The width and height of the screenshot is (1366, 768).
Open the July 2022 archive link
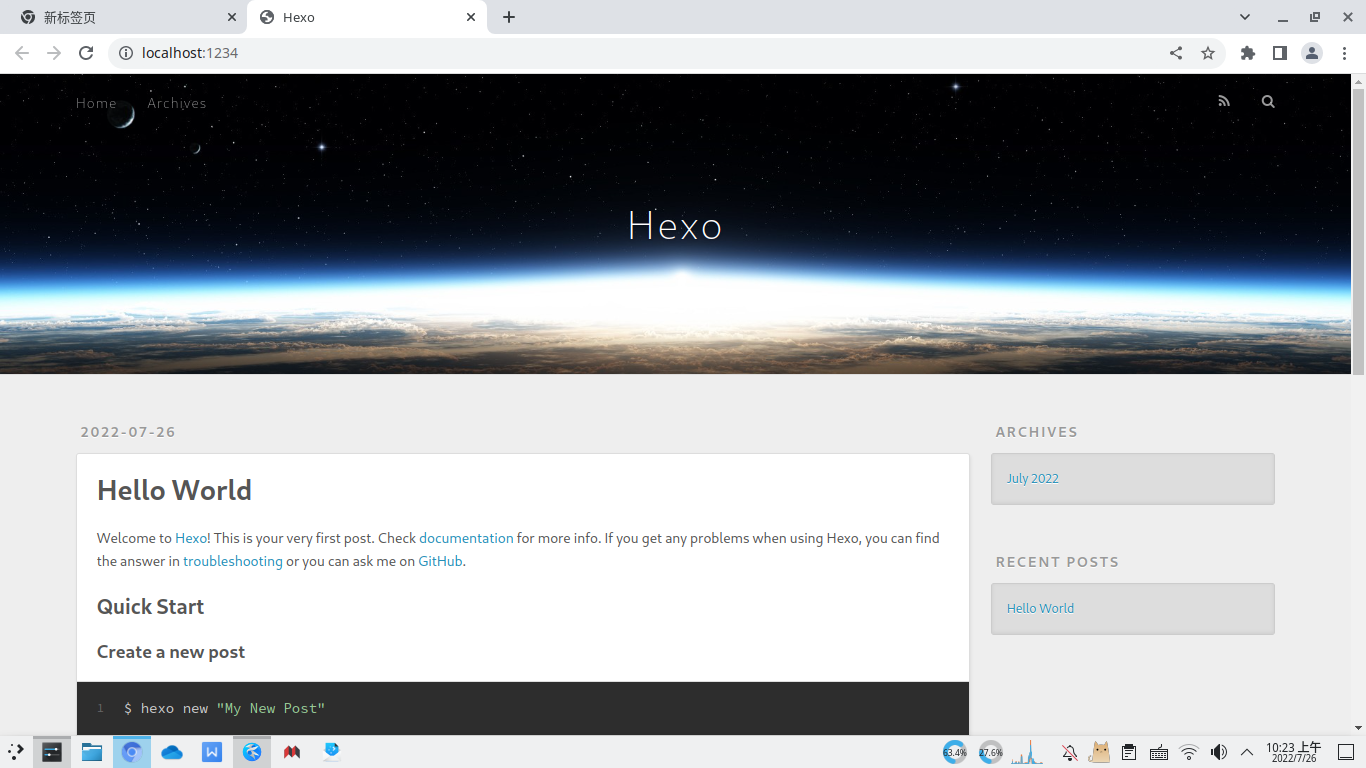[x=1032, y=478]
